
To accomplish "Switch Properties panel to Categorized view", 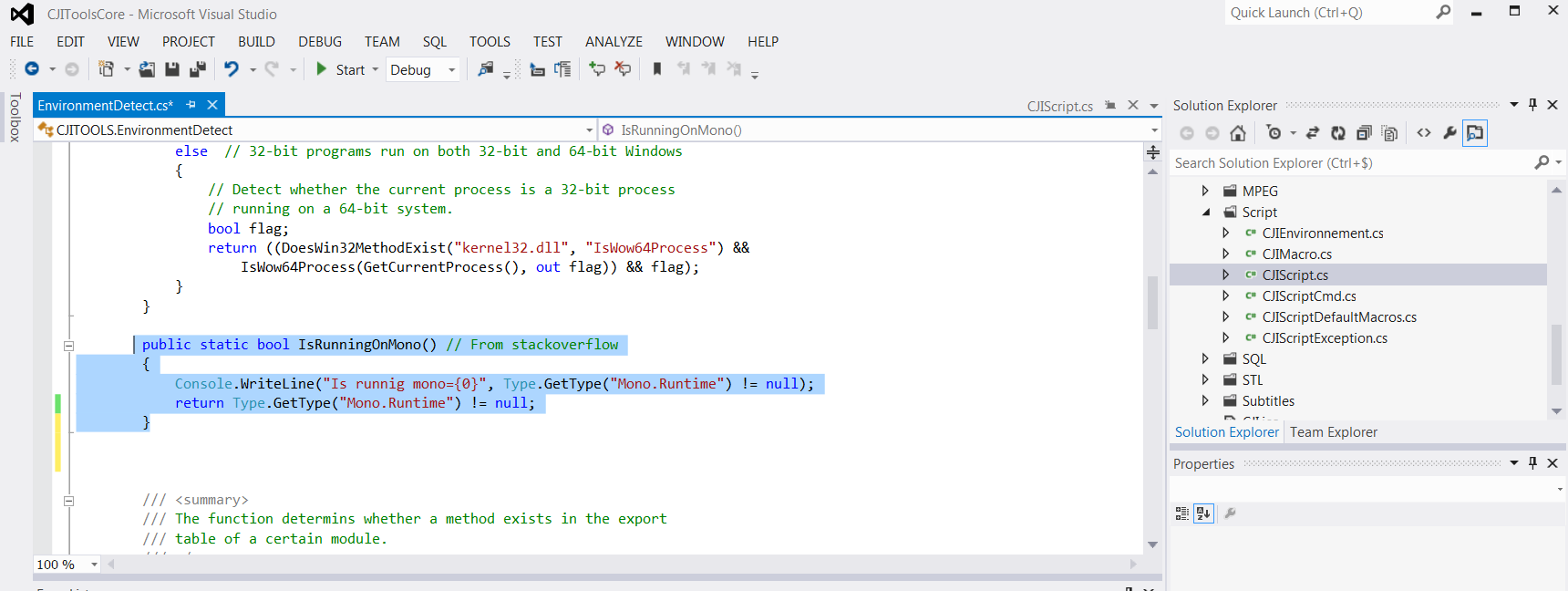I will click(1181, 513).
